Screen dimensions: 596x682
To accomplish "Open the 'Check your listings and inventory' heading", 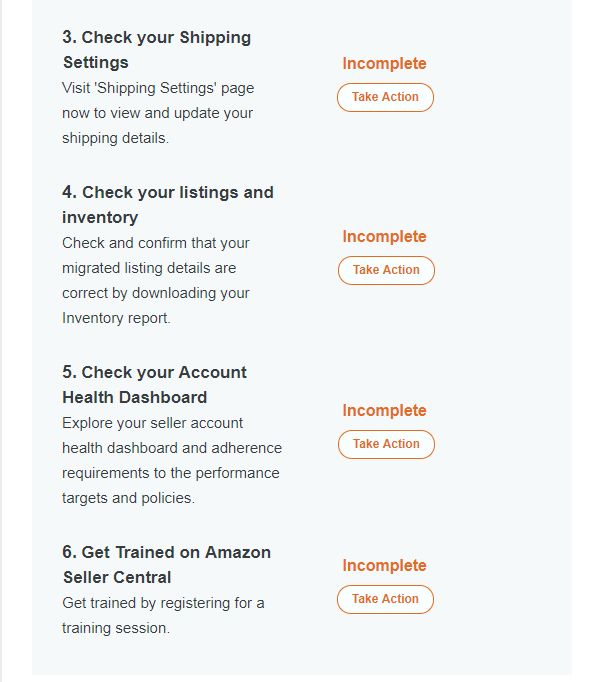I will pyautogui.click(x=168, y=205).
